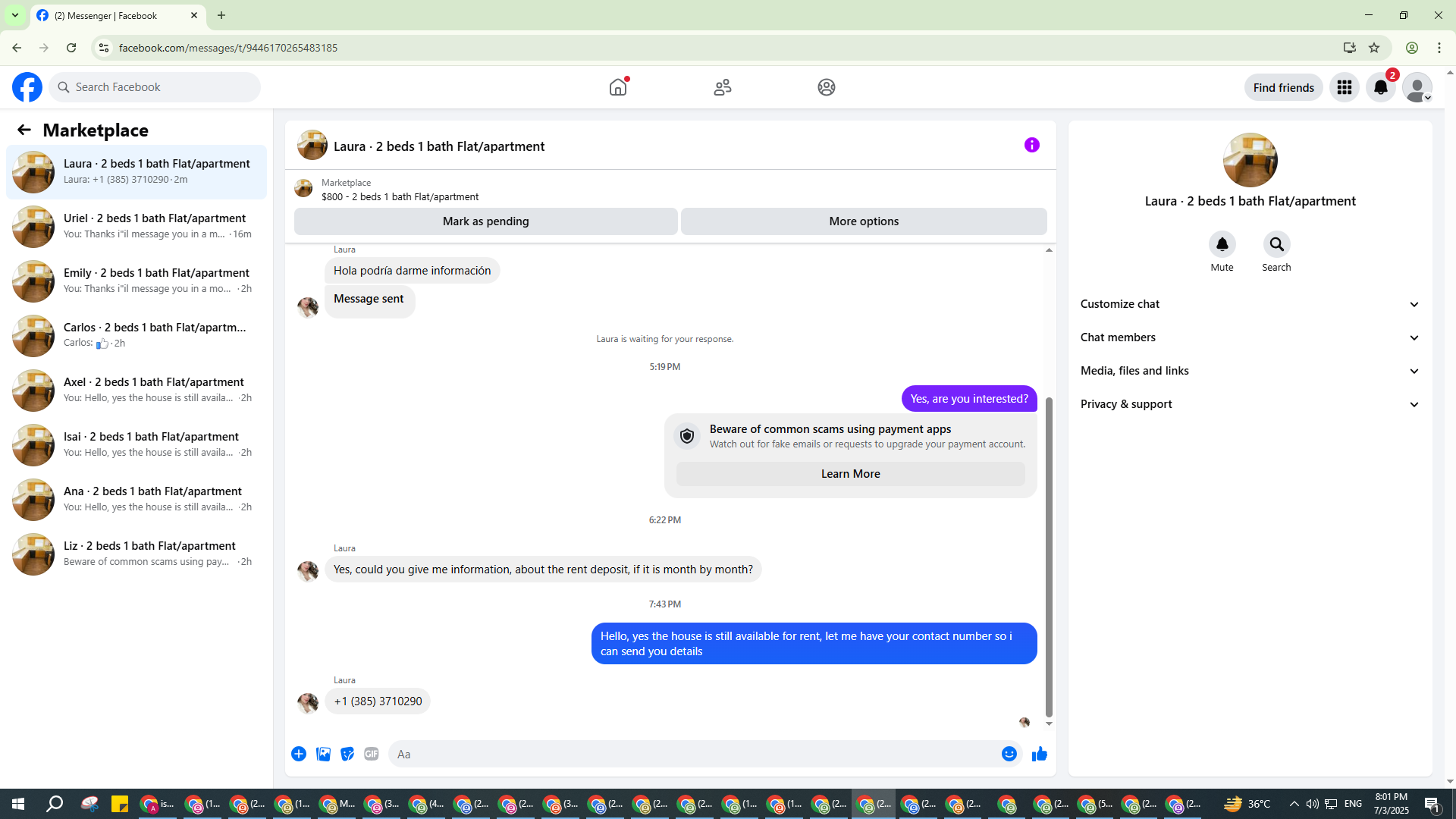The width and height of the screenshot is (1456, 819).
Task: Open Uriel's conversation in the Marketplace list
Action: [136, 226]
